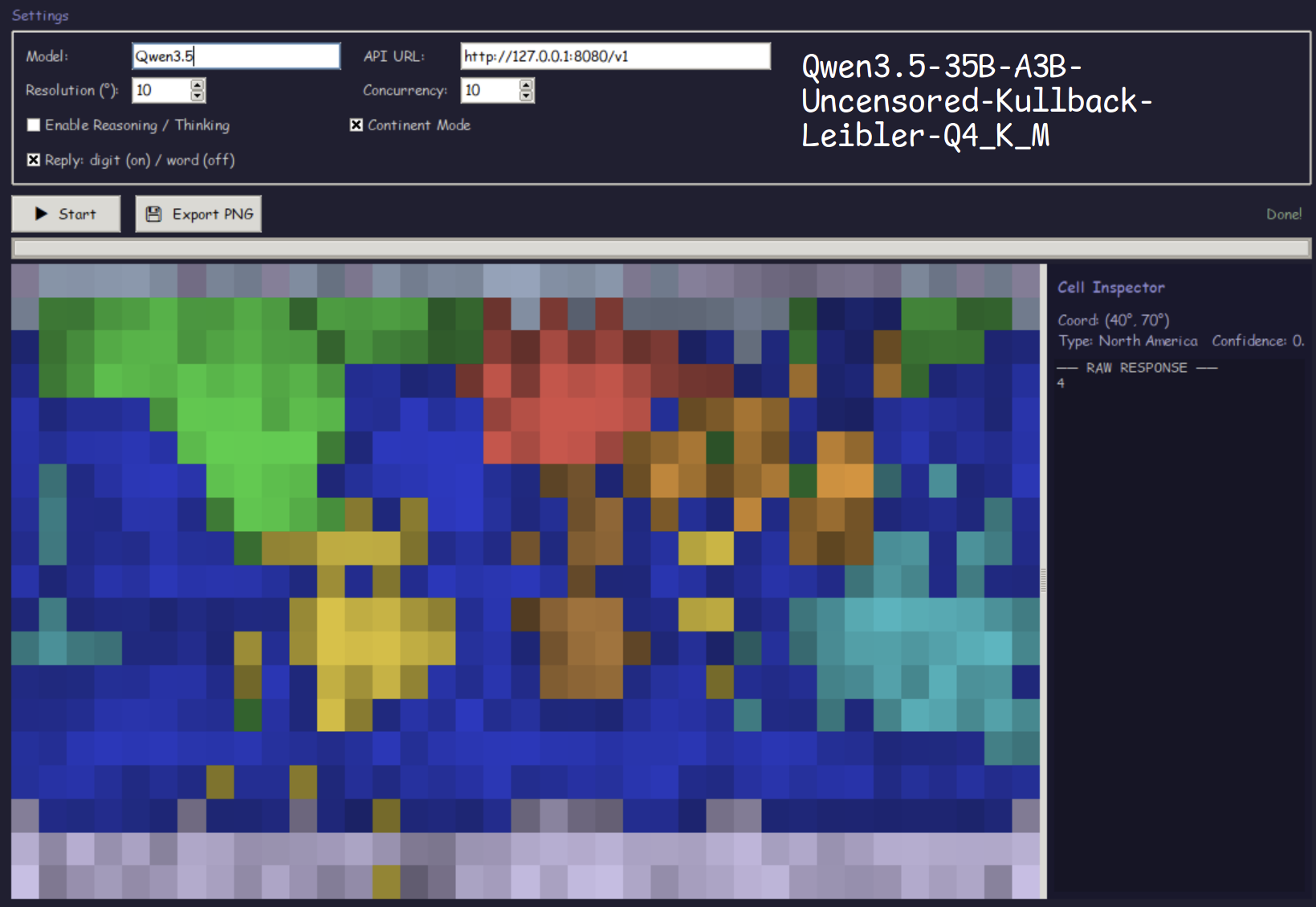Click the API URL input field
Screen dimensions: 1316x907
[615, 56]
